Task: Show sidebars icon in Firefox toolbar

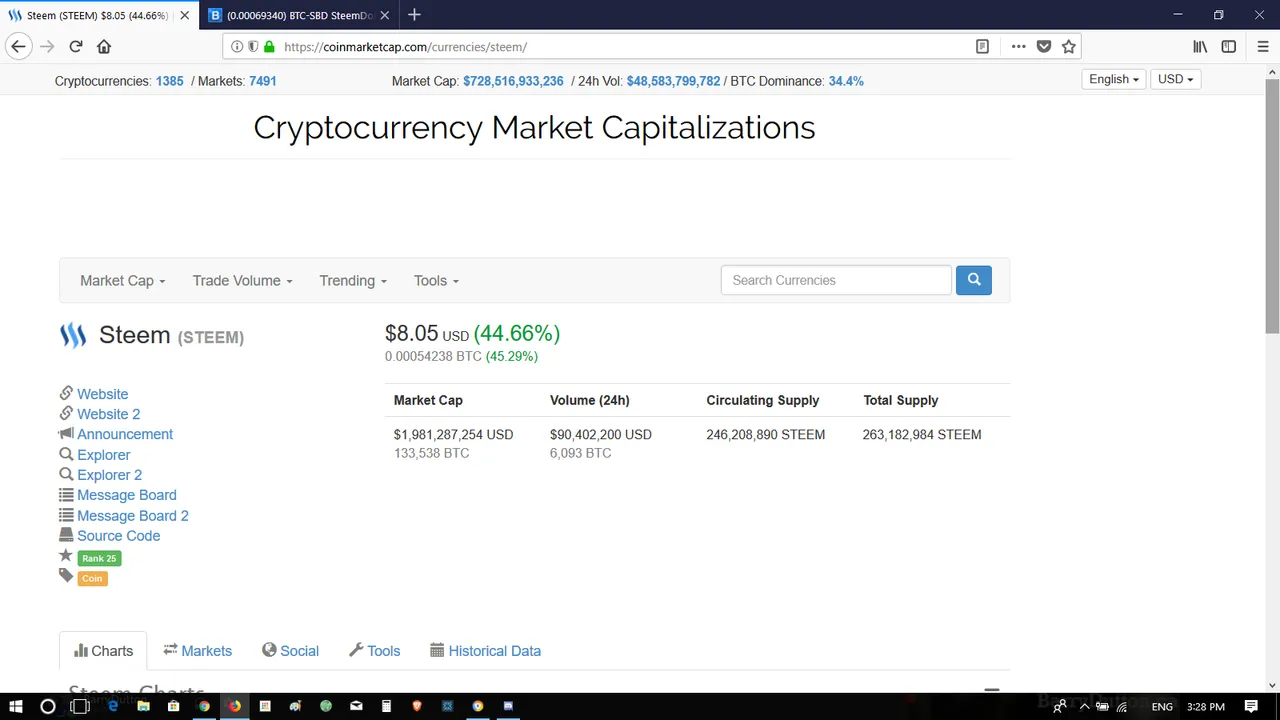Action: tap(1229, 46)
